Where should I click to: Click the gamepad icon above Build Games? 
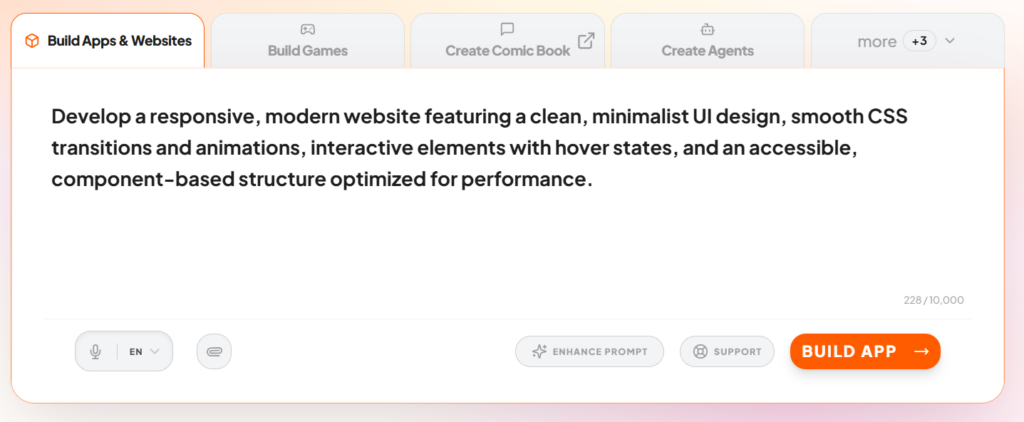click(x=307, y=30)
